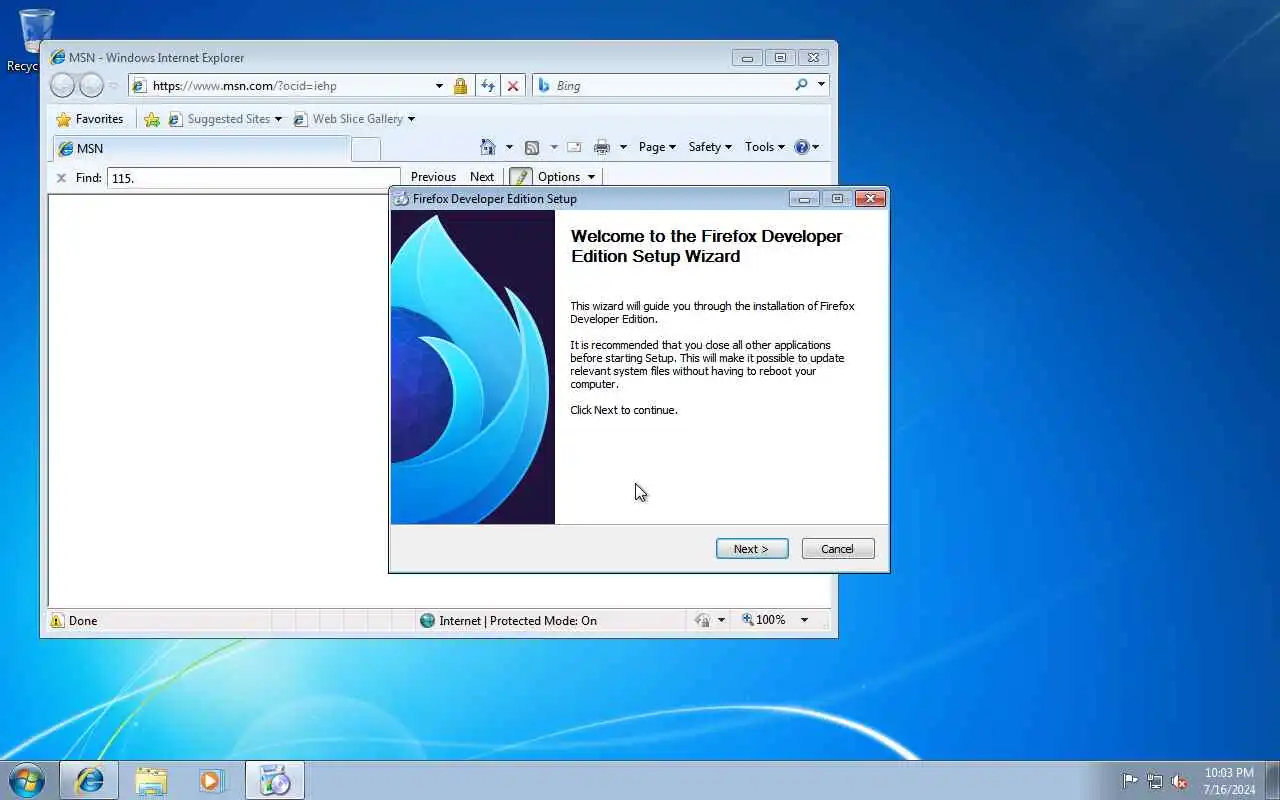Click the security lock icon in address bar

[x=460, y=86]
